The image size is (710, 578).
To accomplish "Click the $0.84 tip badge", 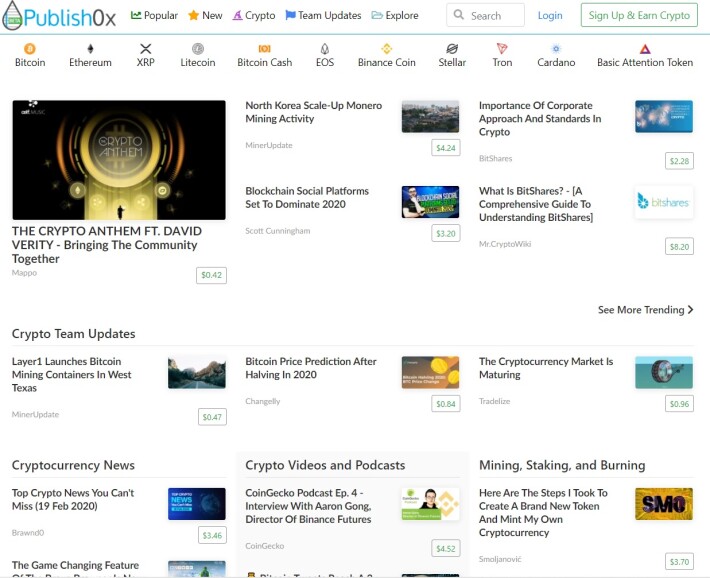I will pos(446,404).
